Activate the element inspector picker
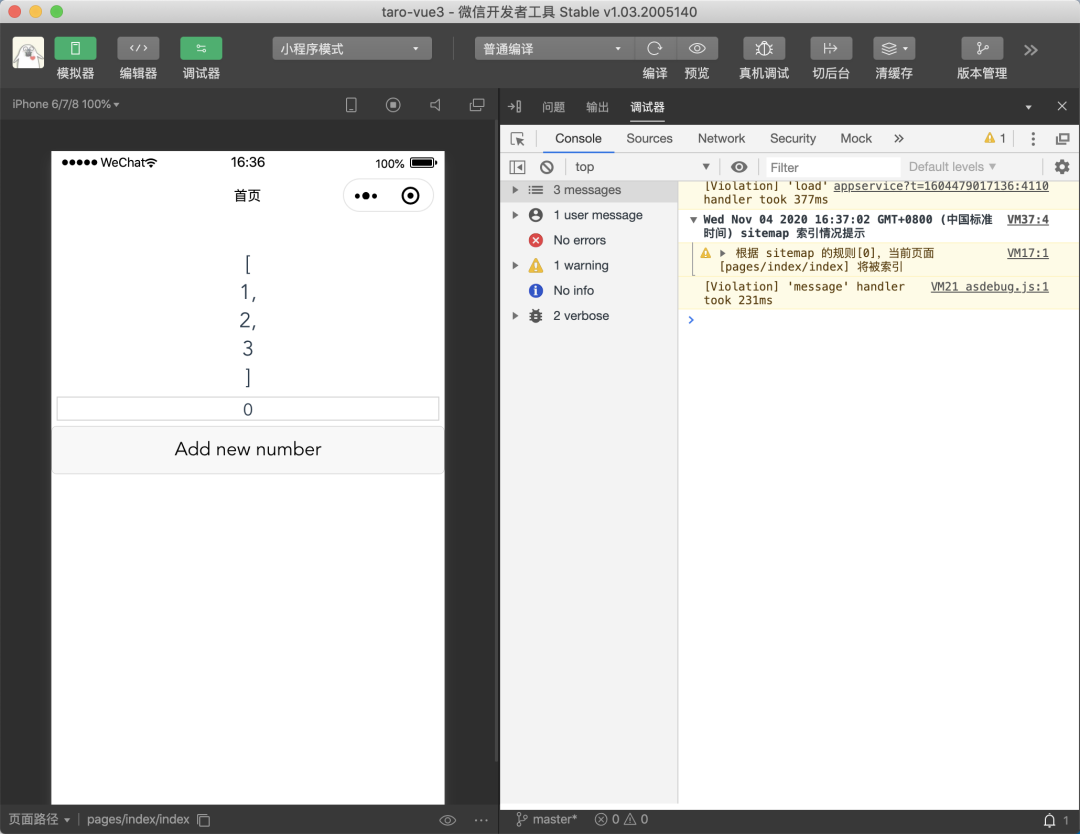 pos(518,139)
